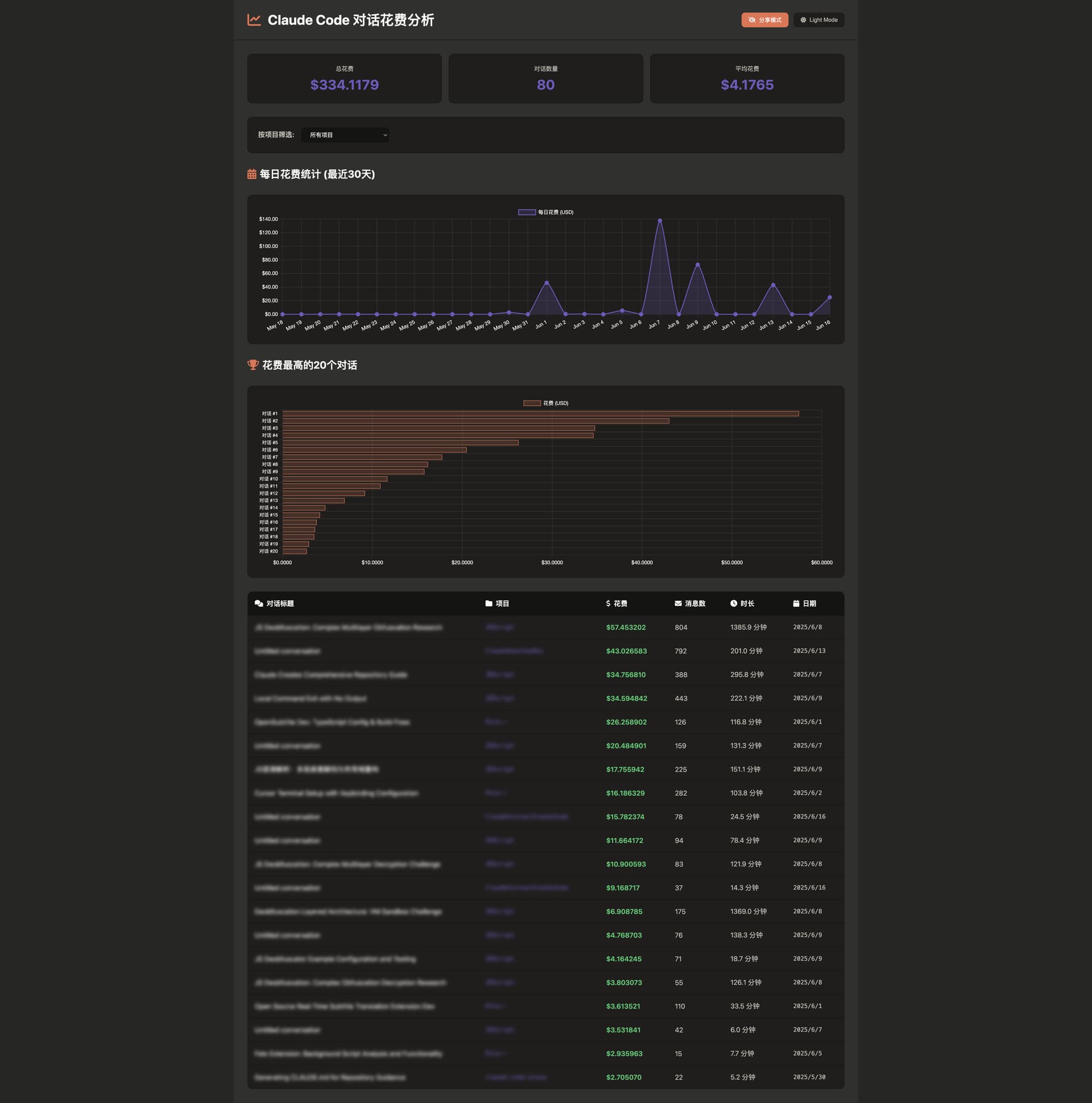Screen dimensions: 1092x1103
Task: Click the $34.594842 cost cell
Action: coord(626,698)
